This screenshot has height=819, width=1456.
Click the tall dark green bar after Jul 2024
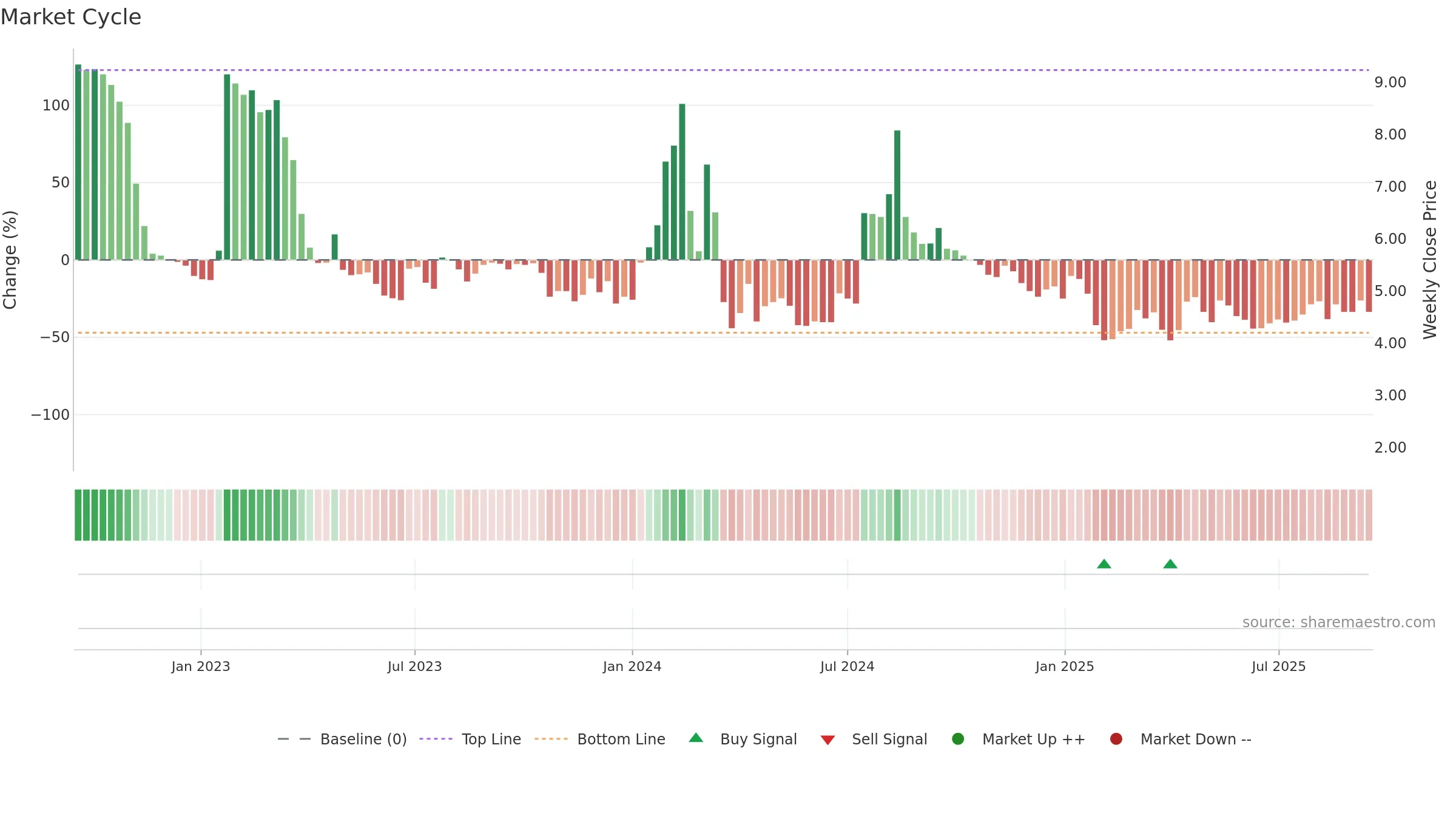click(x=897, y=195)
